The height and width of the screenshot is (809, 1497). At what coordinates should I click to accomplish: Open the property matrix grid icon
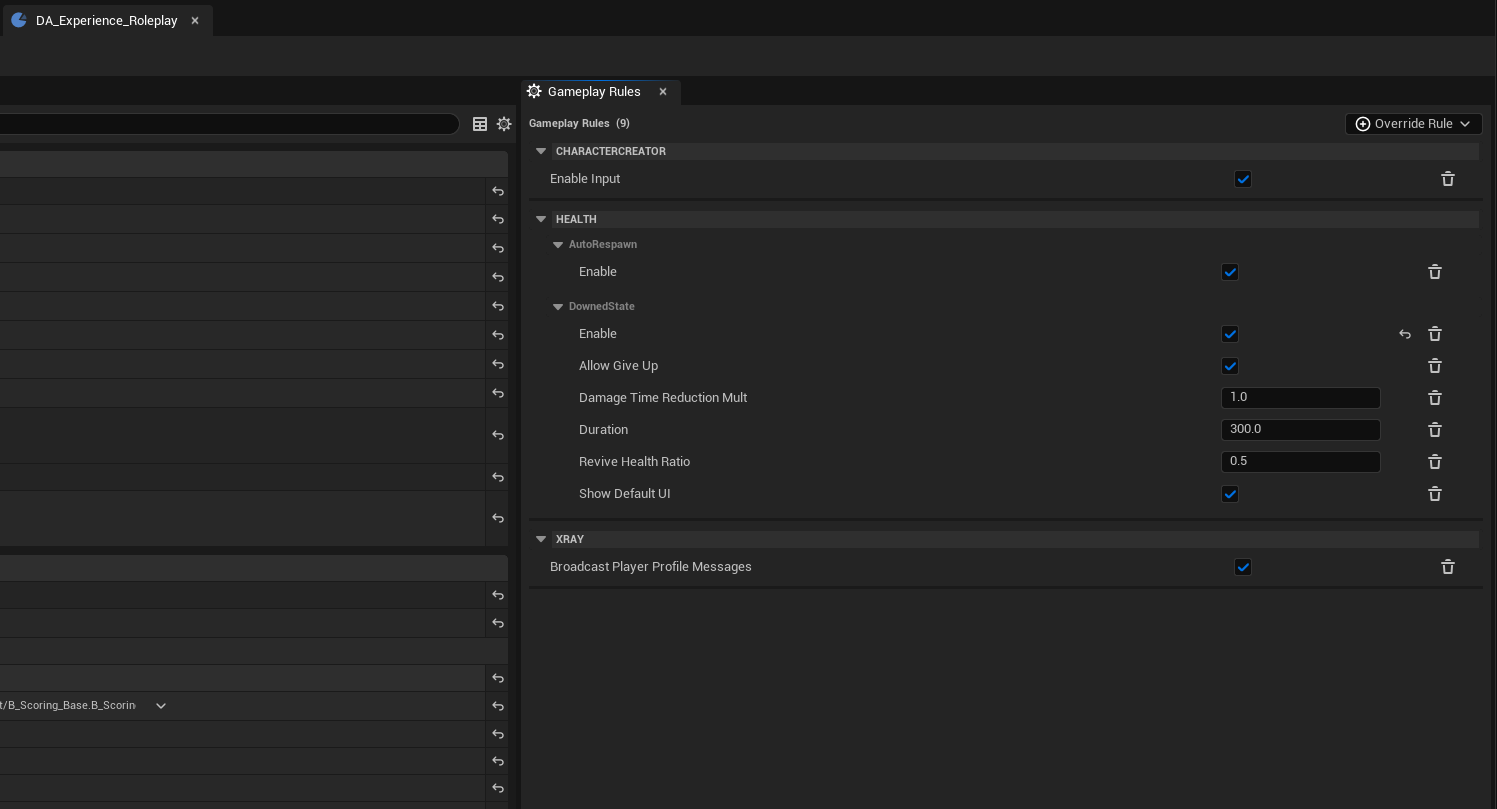click(480, 124)
